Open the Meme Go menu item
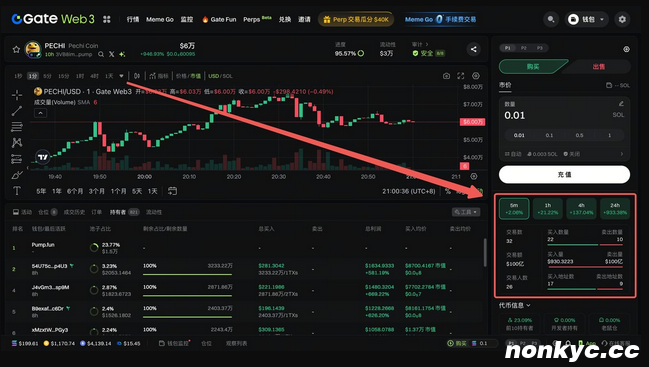Screen dimensions: 649x367 point(160,19)
